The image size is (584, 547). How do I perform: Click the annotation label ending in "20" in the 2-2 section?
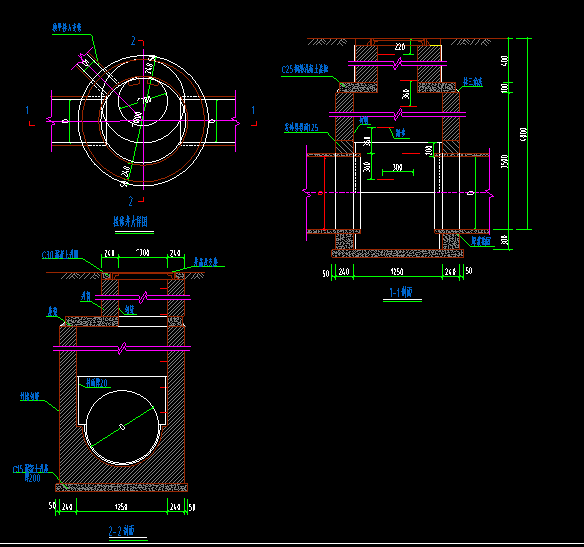click(x=97, y=383)
